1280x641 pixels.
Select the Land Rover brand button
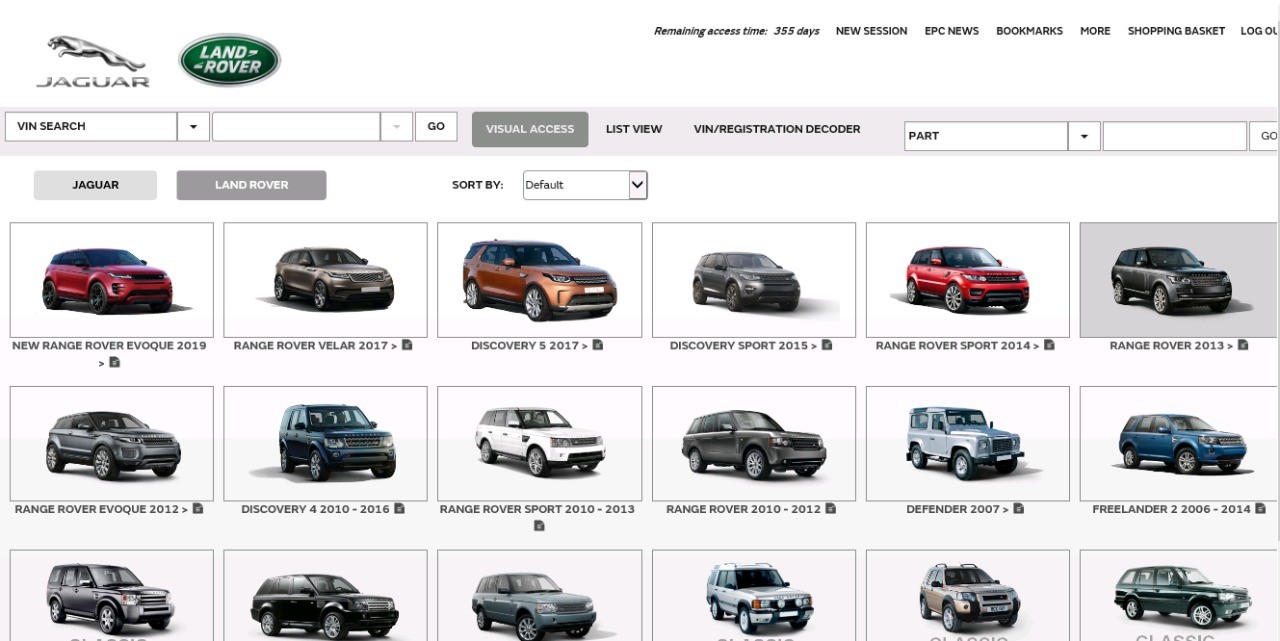click(251, 185)
